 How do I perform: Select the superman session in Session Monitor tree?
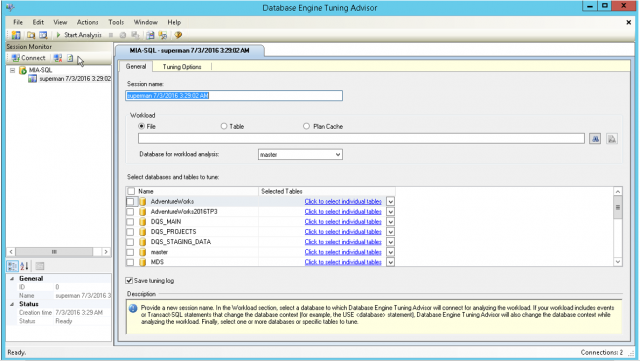[x=69, y=78]
